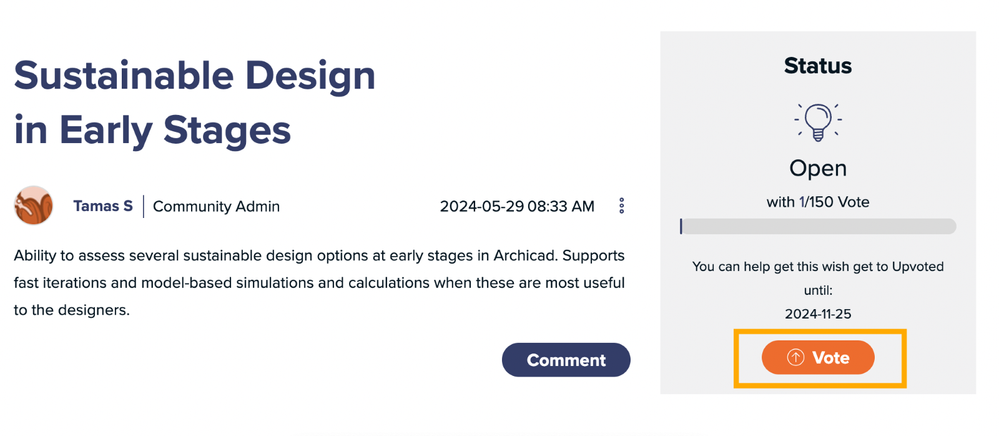Click the lightbulb status icon

pos(818,121)
